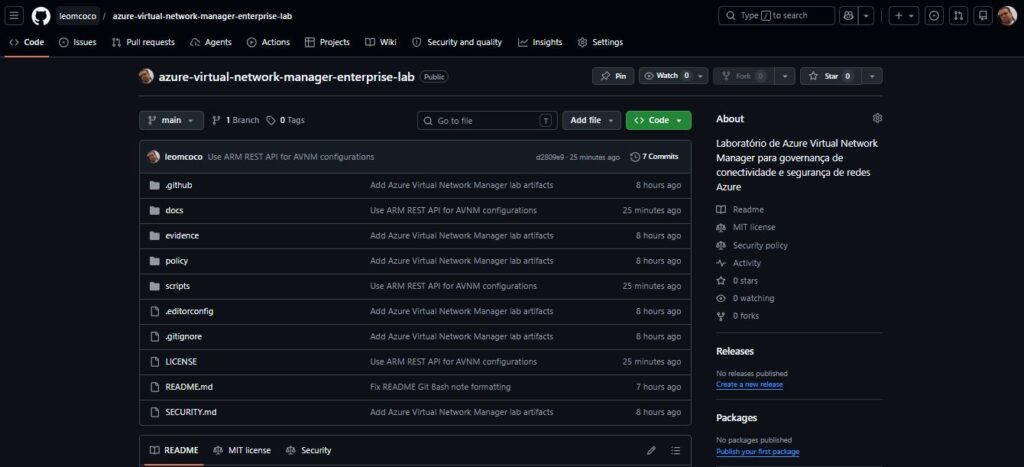Open the Security policy sidebar link
1024x467 pixels.
752,246
